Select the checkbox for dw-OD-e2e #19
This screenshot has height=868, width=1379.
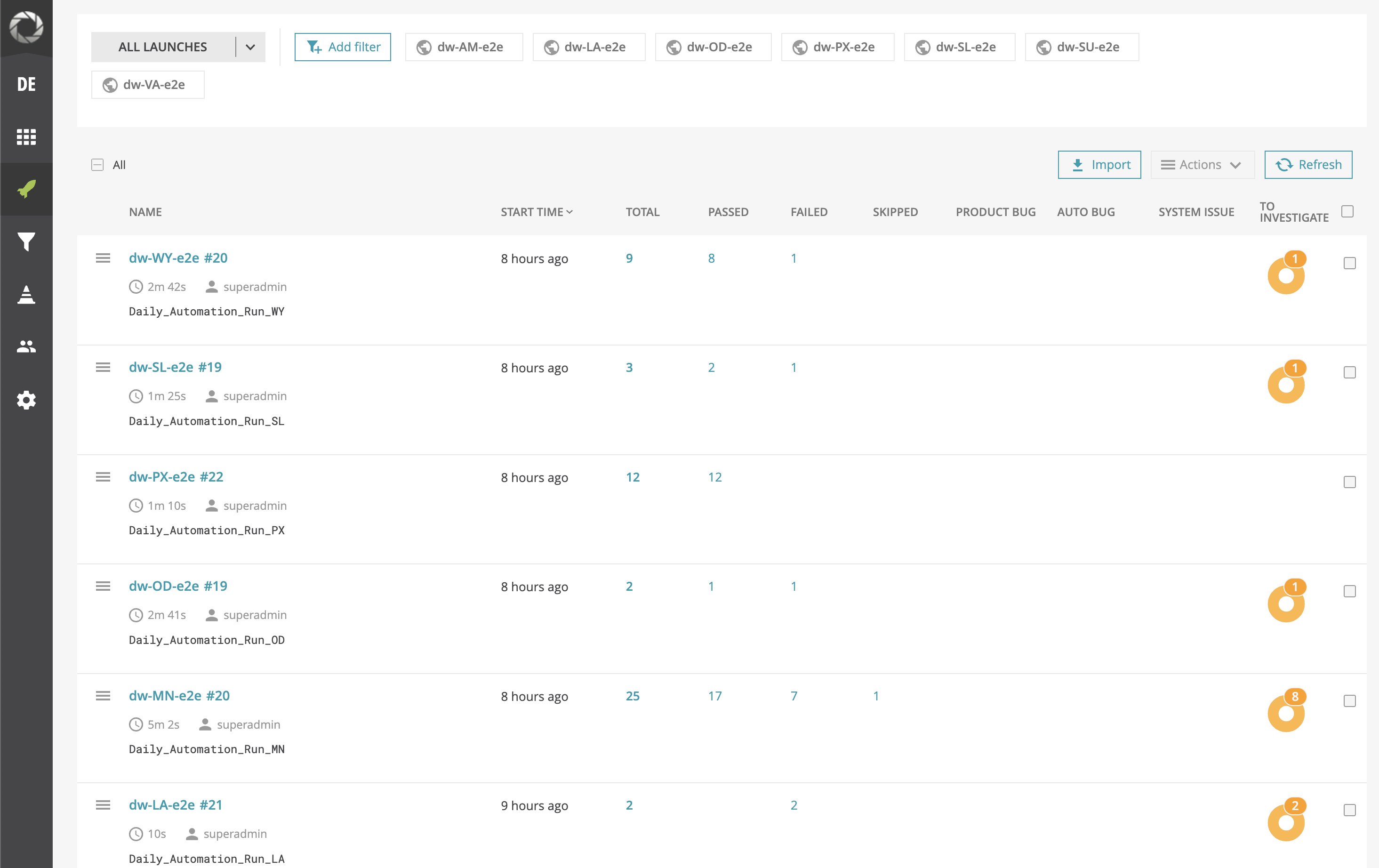pos(1350,591)
